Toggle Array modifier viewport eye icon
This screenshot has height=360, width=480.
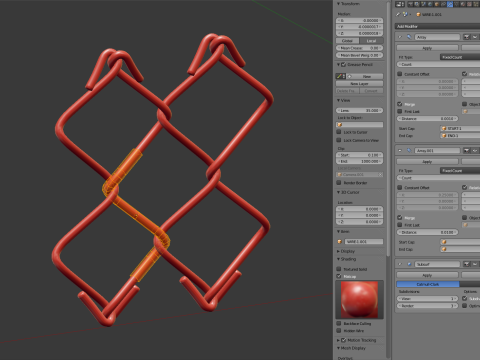475,37
